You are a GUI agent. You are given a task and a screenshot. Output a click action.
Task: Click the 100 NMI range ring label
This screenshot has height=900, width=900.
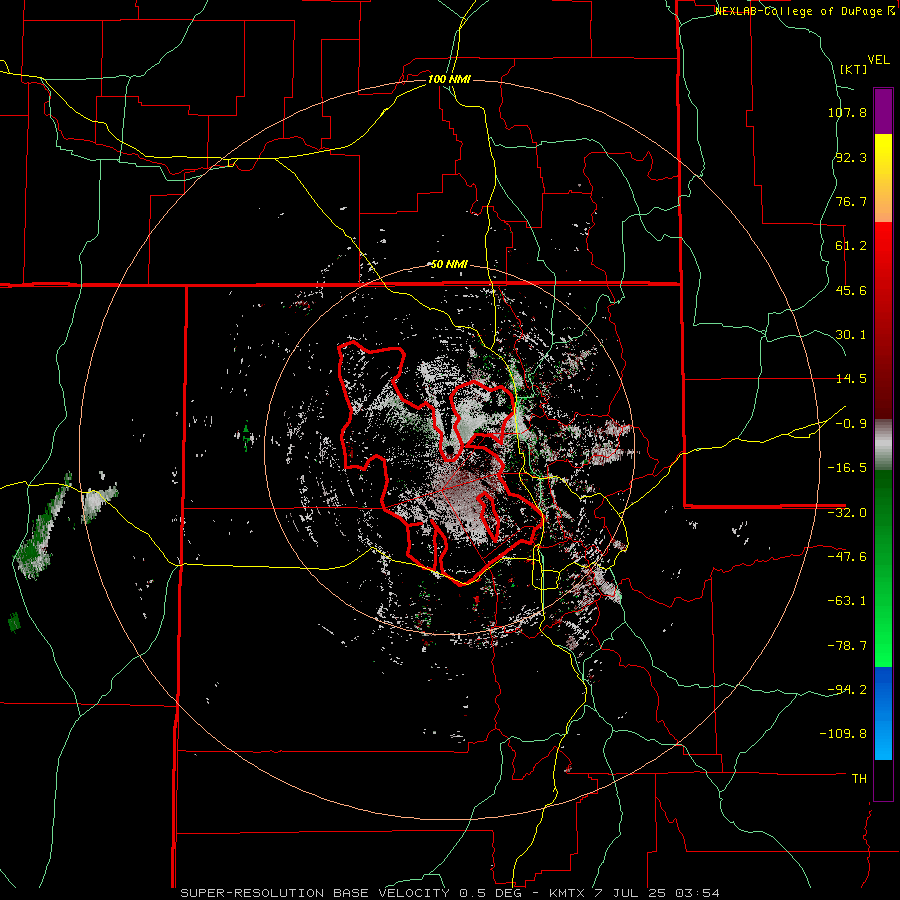point(449,79)
